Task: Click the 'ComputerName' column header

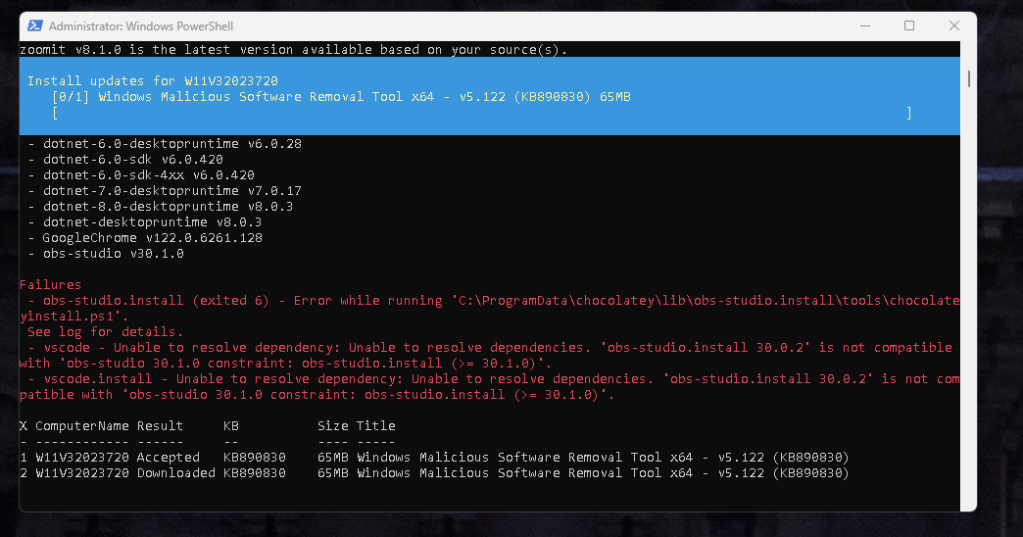Action: click(x=82, y=425)
